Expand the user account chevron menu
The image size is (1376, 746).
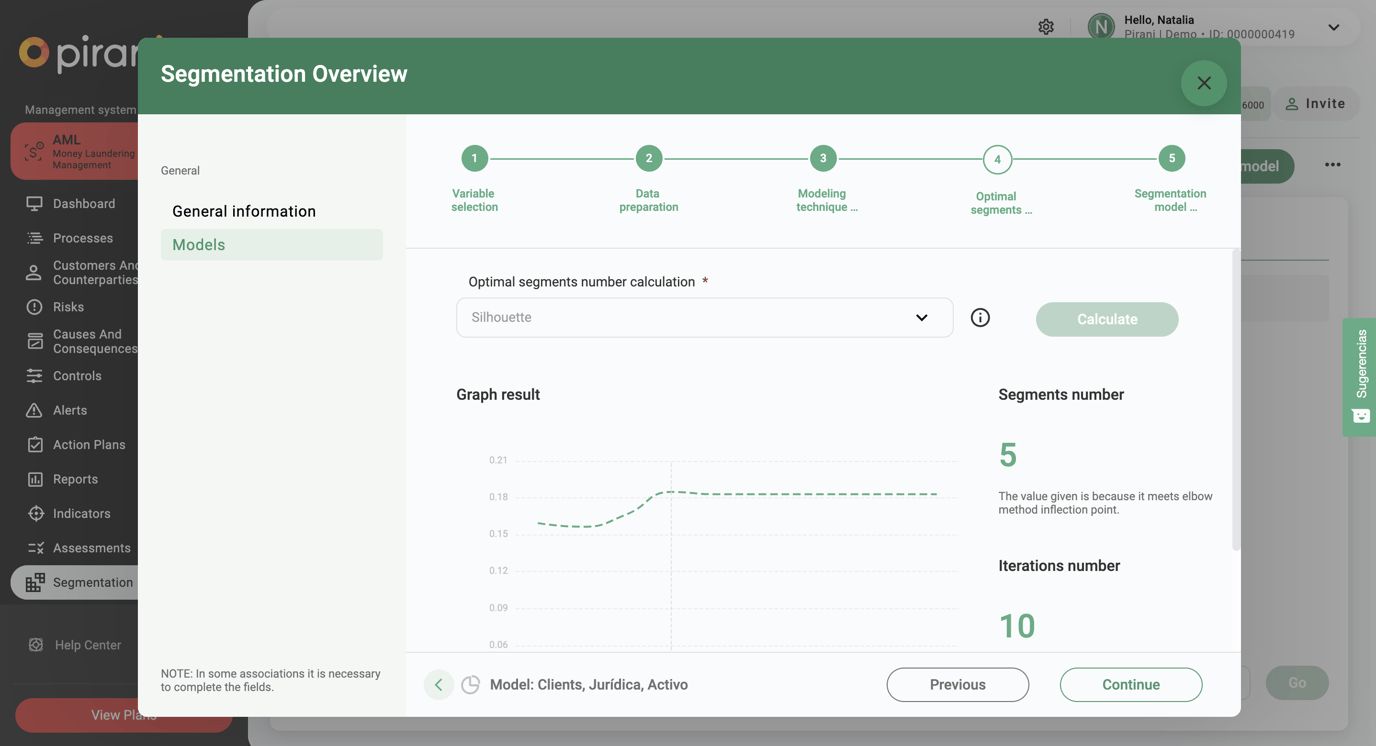(x=1333, y=27)
